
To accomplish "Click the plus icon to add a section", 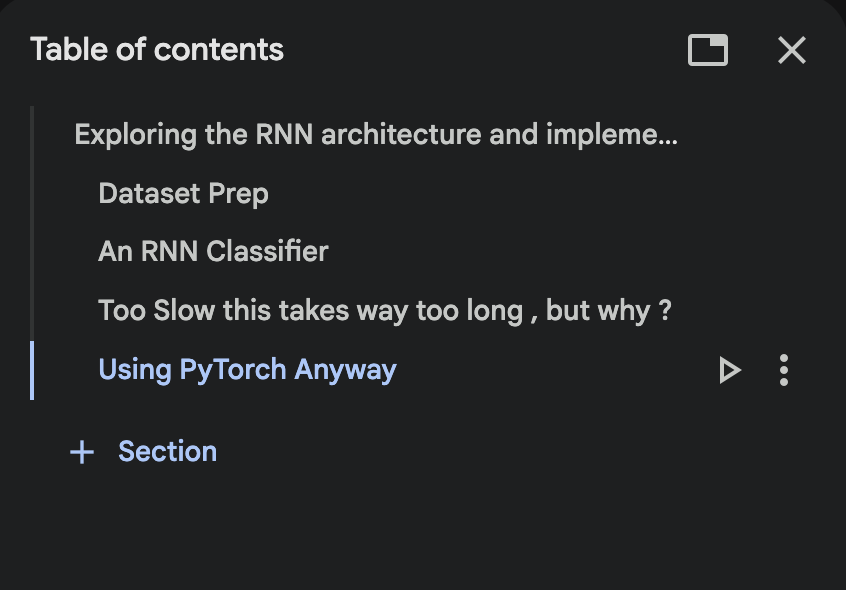I will [x=82, y=452].
